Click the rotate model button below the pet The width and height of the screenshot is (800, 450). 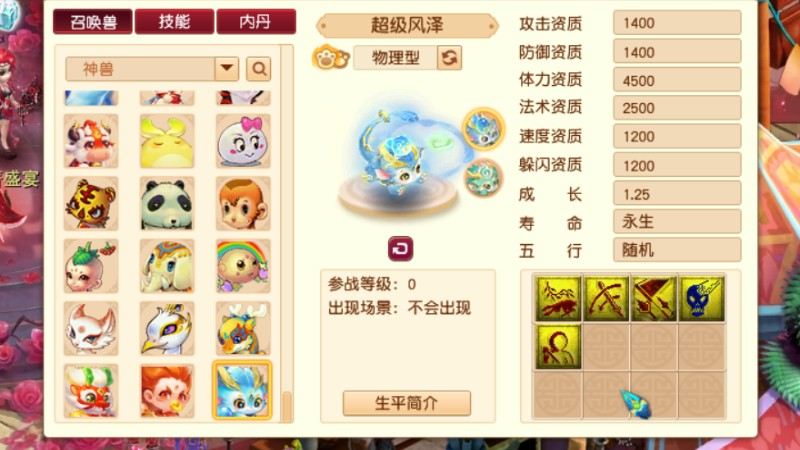[401, 249]
